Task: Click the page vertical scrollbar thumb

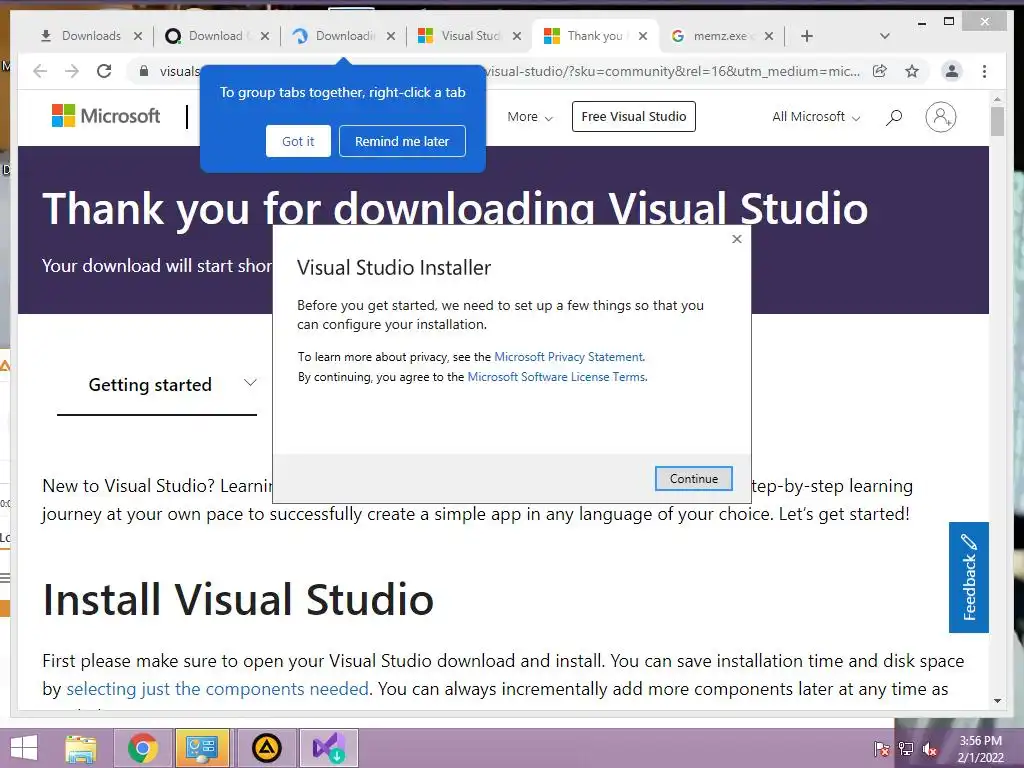Action: (x=997, y=121)
